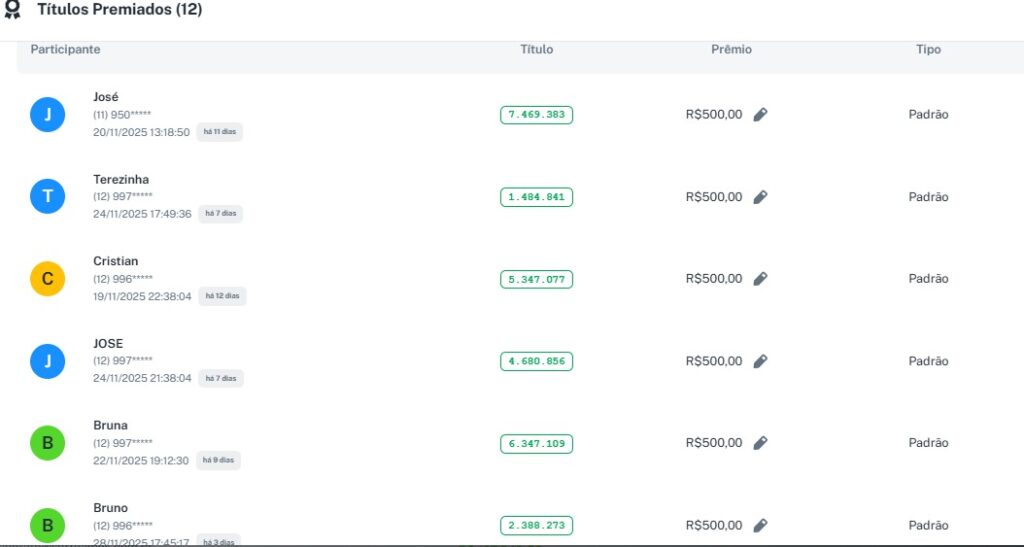The width and height of the screenshot is (1024, 547).
Task: Click participant name JOSE in uppercase
Action: (x=108, y=343)
